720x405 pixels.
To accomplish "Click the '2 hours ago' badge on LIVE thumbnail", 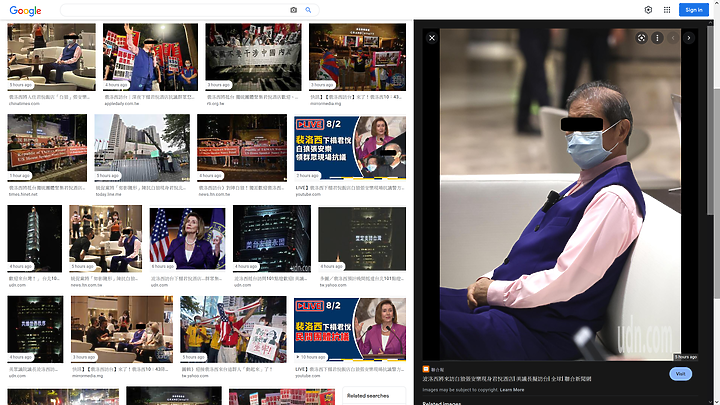I will pyautogui.click(x=308, y=175).
